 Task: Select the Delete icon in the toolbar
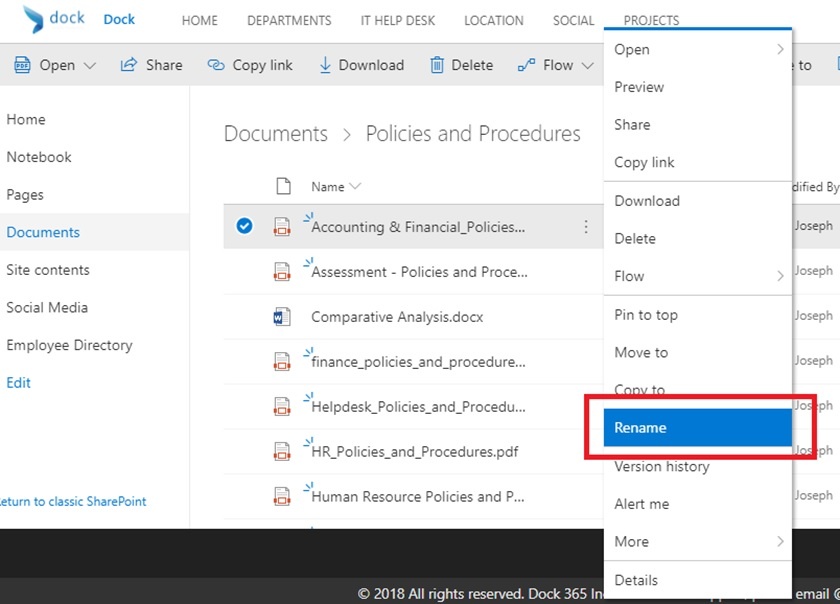coord(438,64)
